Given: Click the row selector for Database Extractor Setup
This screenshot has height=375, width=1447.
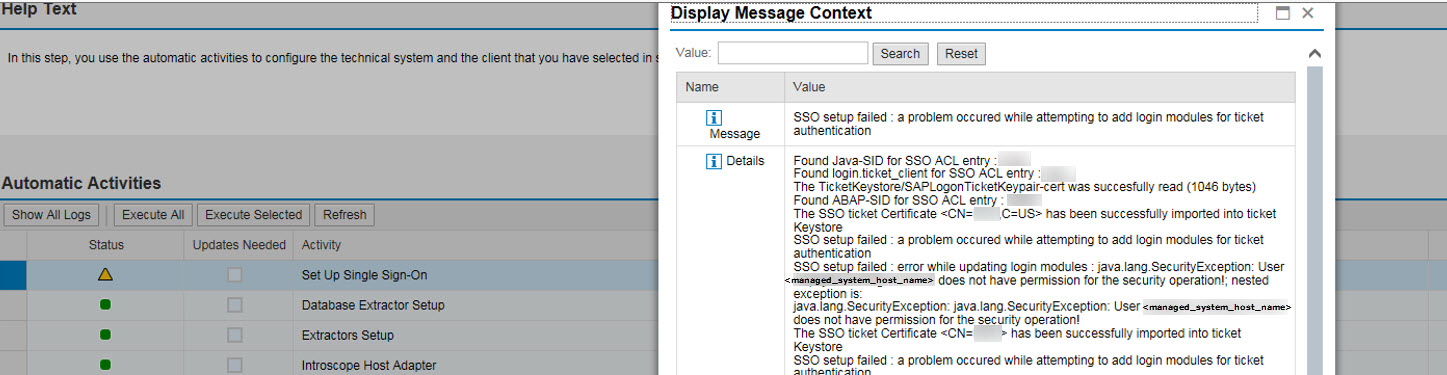Looking at the screenshot, I should click(13, 305).
